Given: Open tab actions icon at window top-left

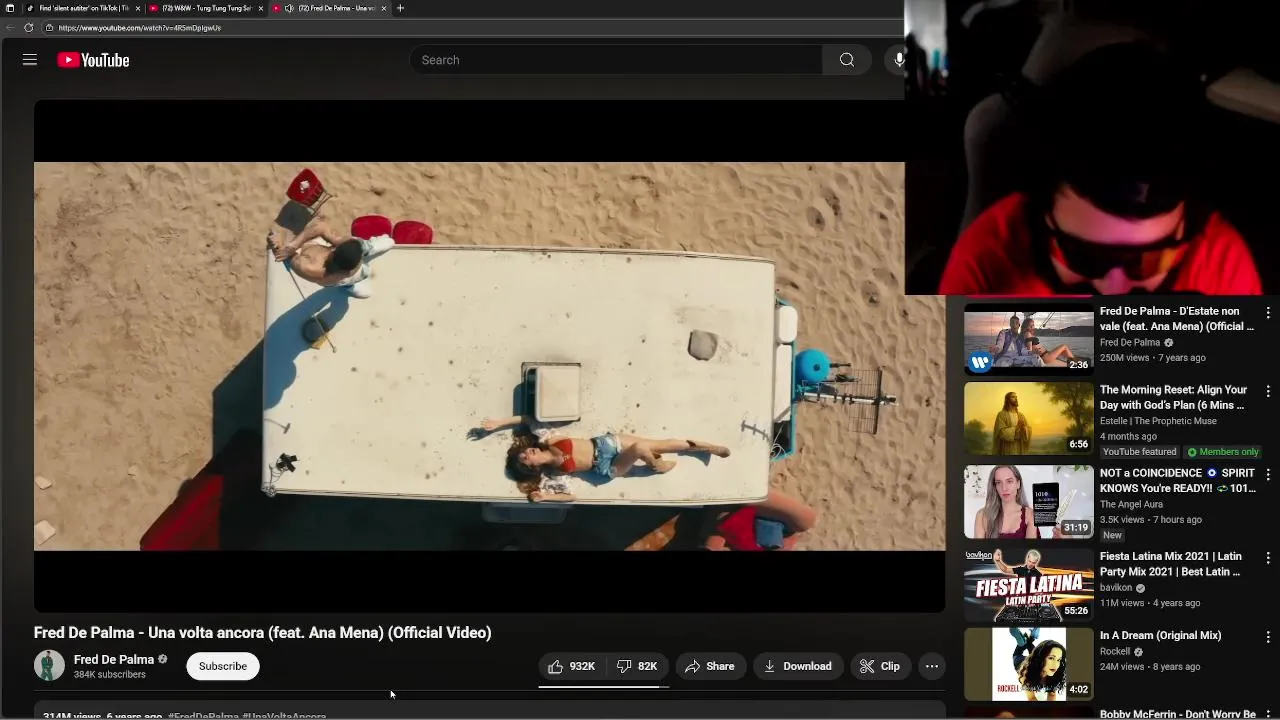Looking at the screenshot, I should coord(10,8).
